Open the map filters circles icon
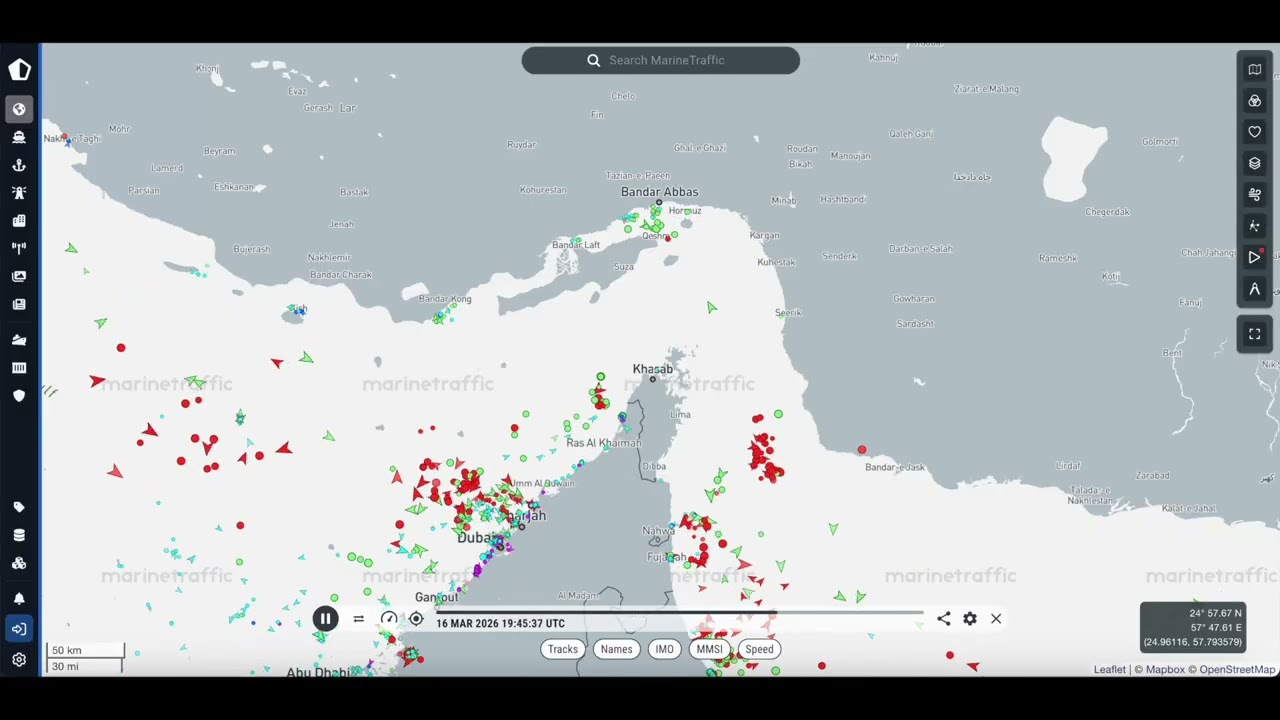This screenshot has width=1280, height=720. pyautogui.click(x=1255, y=101)
